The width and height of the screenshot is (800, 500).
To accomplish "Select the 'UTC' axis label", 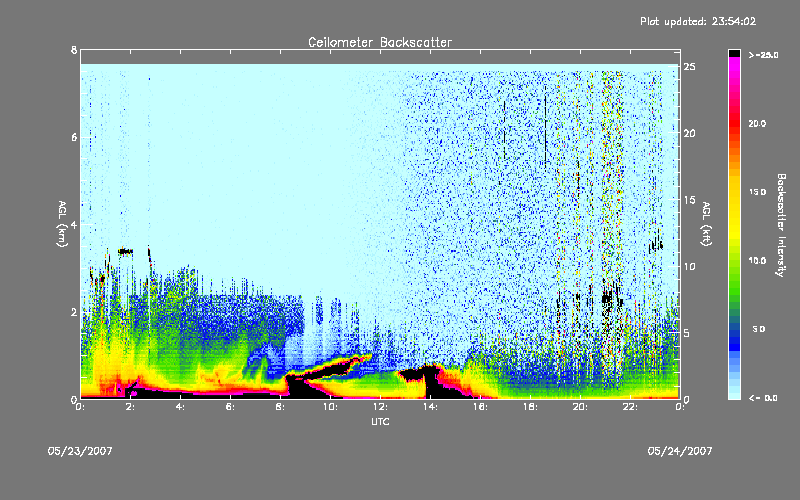I will click(380, 421).
